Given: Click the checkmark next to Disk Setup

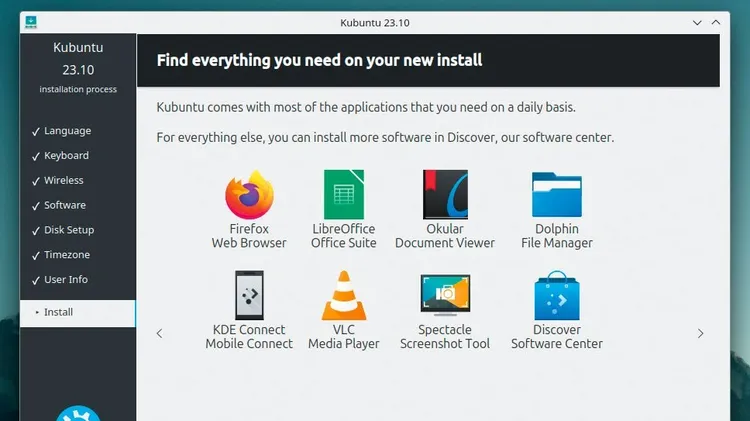Looking at the screenshot, I should (x=36, y=231).
